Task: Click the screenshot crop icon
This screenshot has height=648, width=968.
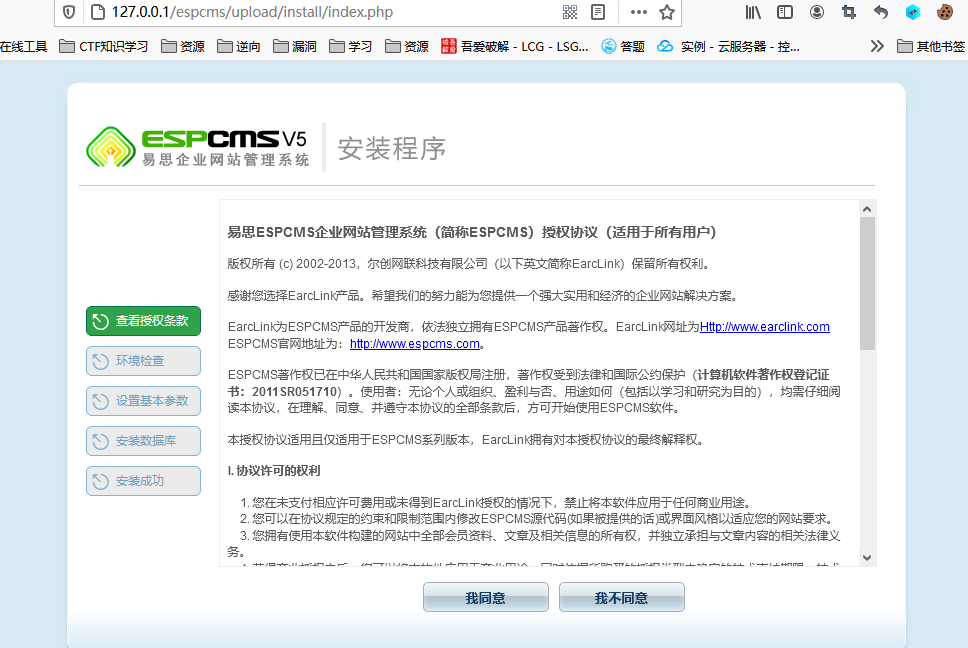Action: tap(849, 12)
